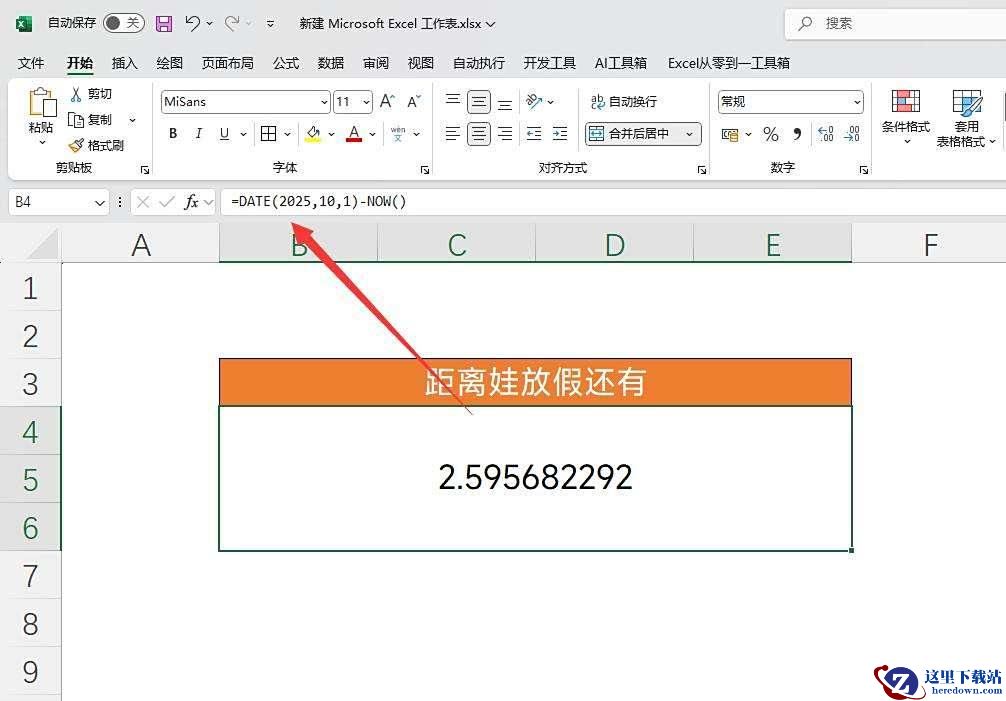Viewport: 1006px width, 701px height.
Task: Toggle the AutoSave switch
Action: point(123,22)
